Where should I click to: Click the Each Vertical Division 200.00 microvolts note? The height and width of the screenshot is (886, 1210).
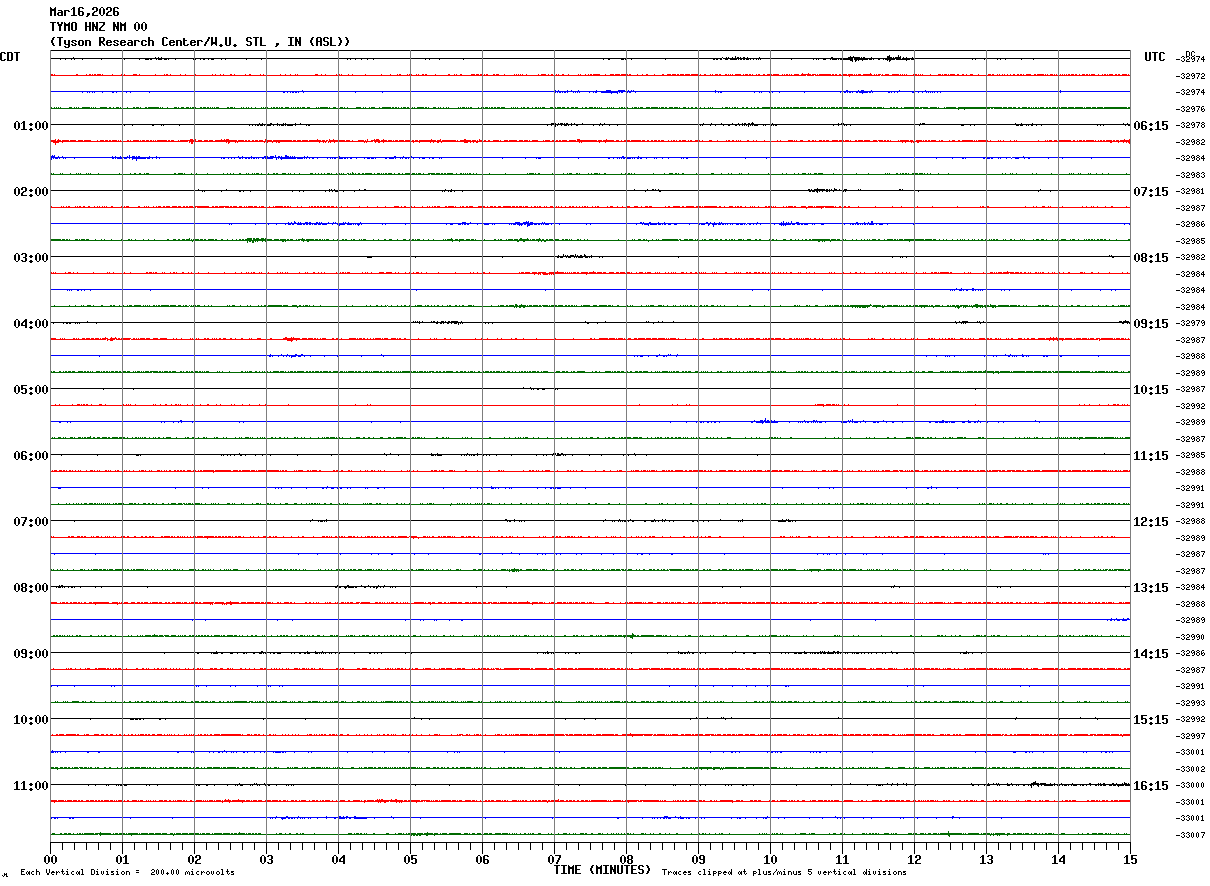pos(127,873)
